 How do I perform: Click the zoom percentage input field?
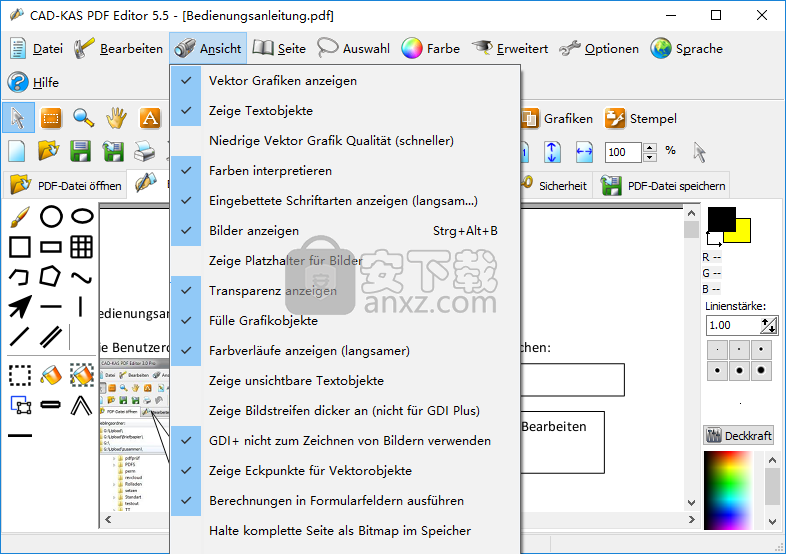click(623, 152)
